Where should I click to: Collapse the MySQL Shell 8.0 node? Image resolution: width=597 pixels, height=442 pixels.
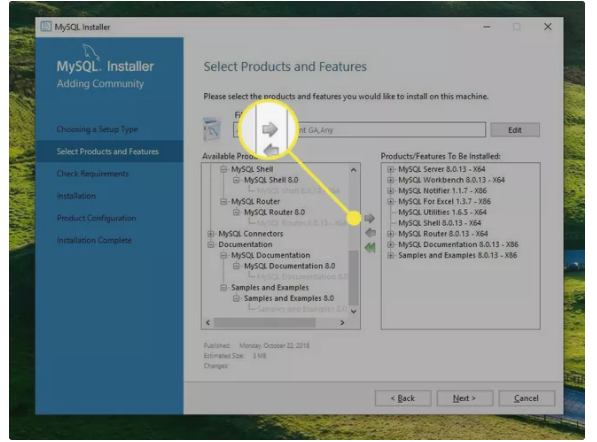[236, 180]
